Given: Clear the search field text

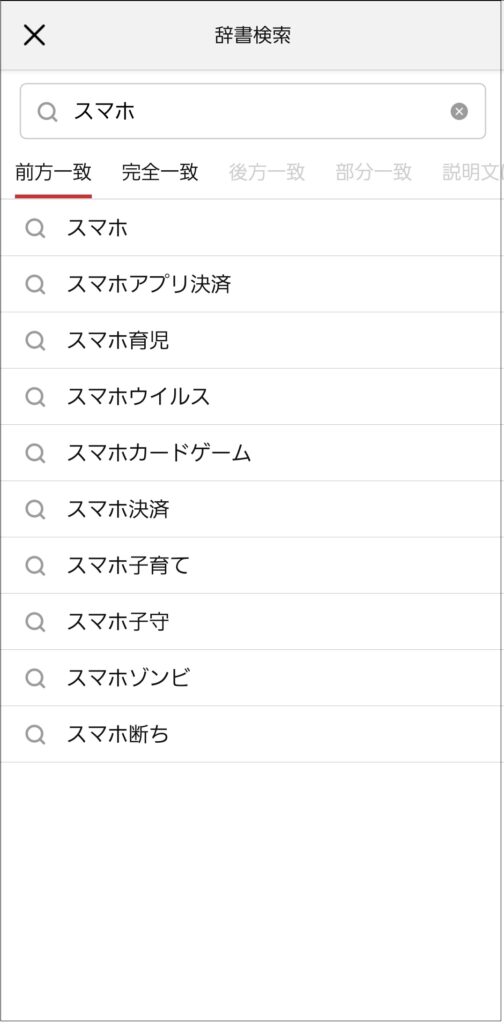Looking at the screenshot, I should pos(459,112).
